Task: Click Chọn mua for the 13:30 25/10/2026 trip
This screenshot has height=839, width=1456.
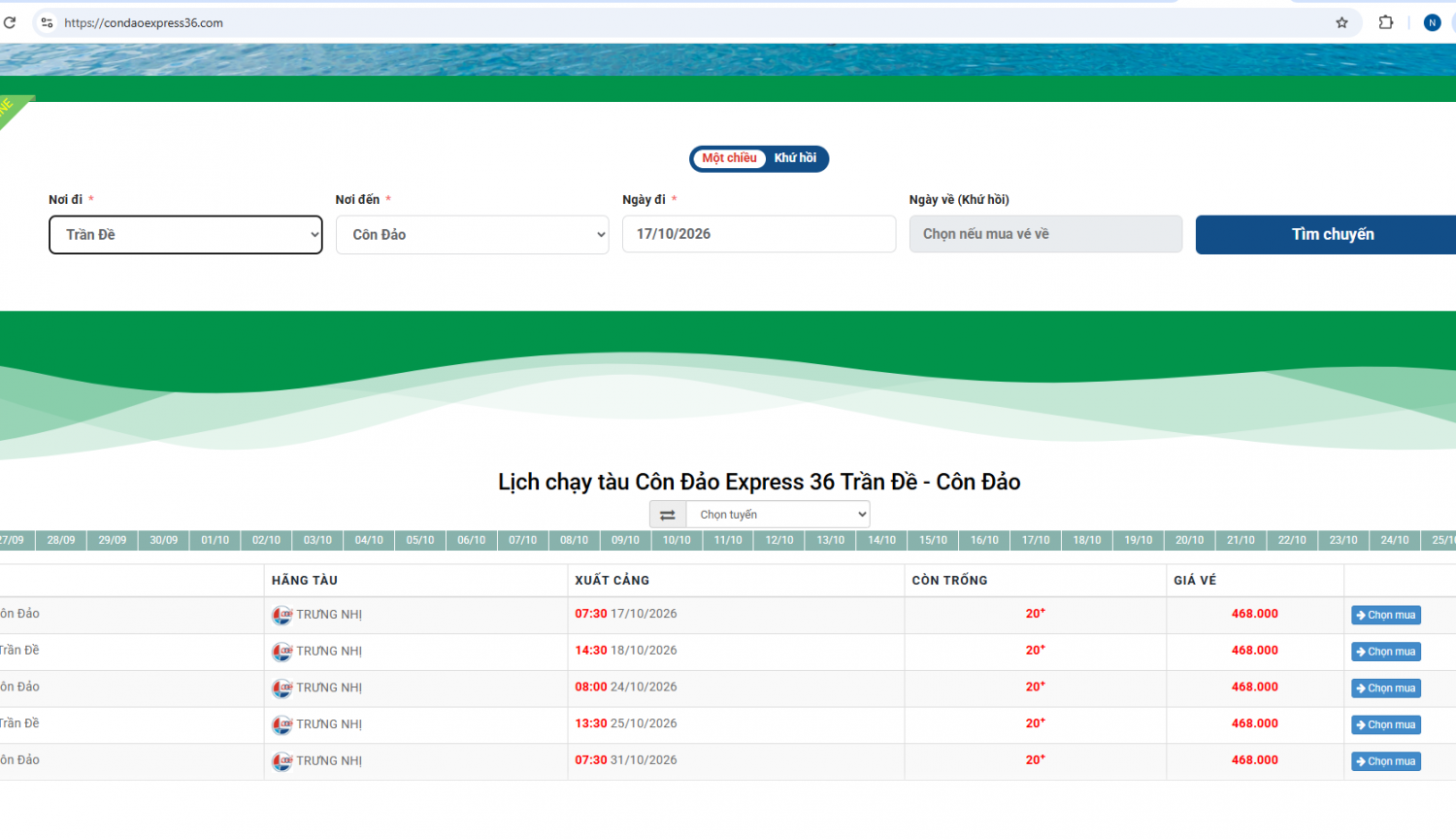Action: [1386, 725]
